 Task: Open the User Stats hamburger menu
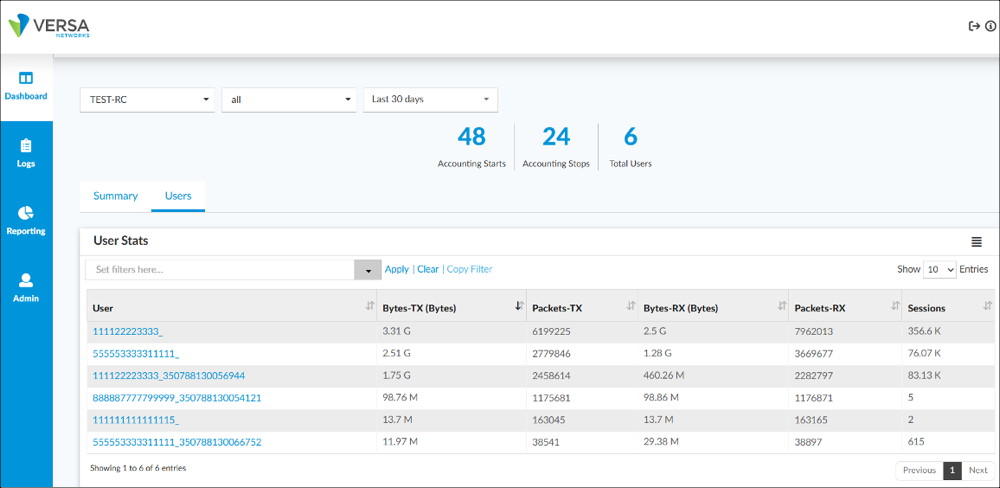coord(976,242)
